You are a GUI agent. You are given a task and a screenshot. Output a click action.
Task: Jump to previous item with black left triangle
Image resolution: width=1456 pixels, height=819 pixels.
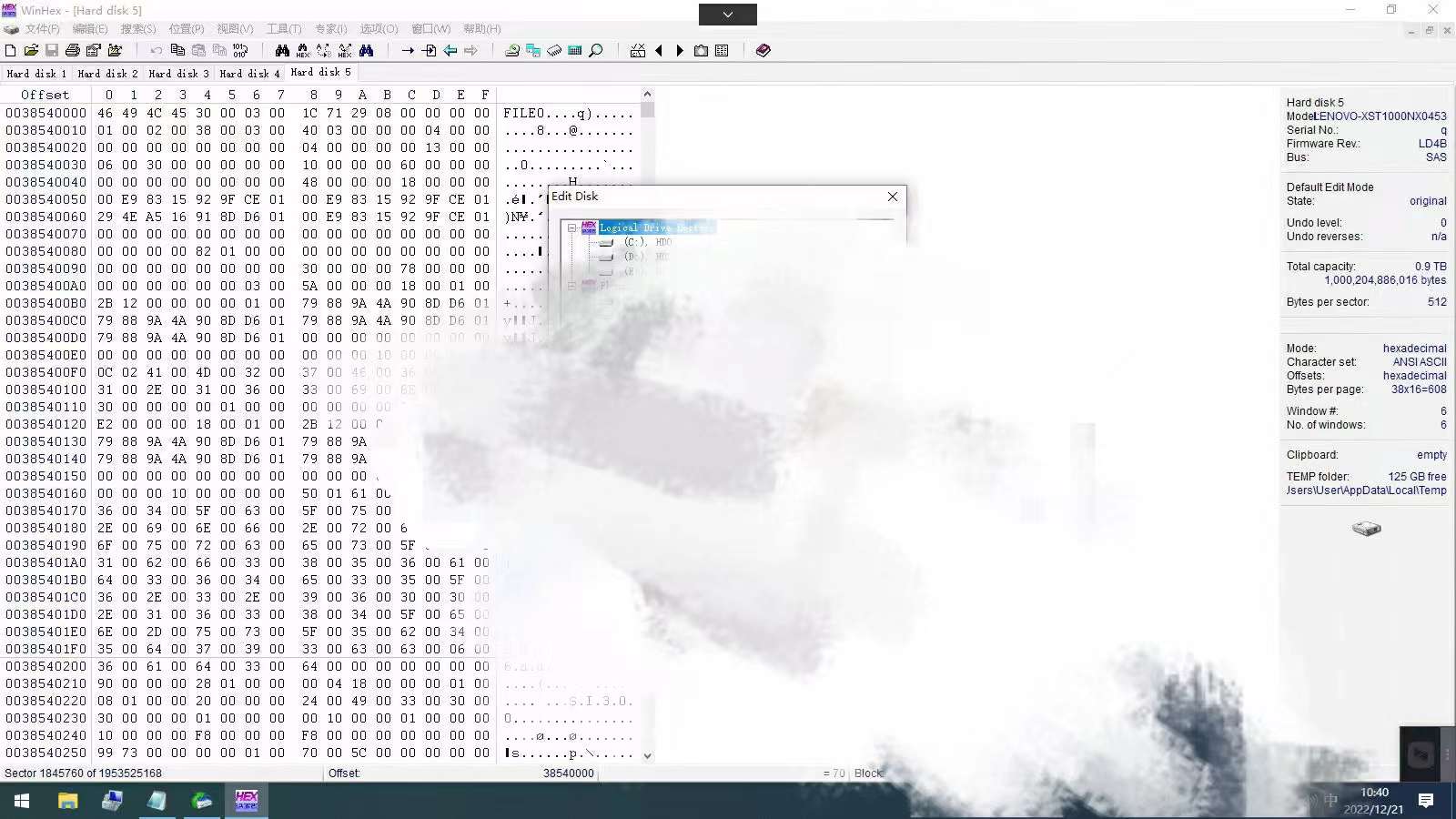(659, 51)
